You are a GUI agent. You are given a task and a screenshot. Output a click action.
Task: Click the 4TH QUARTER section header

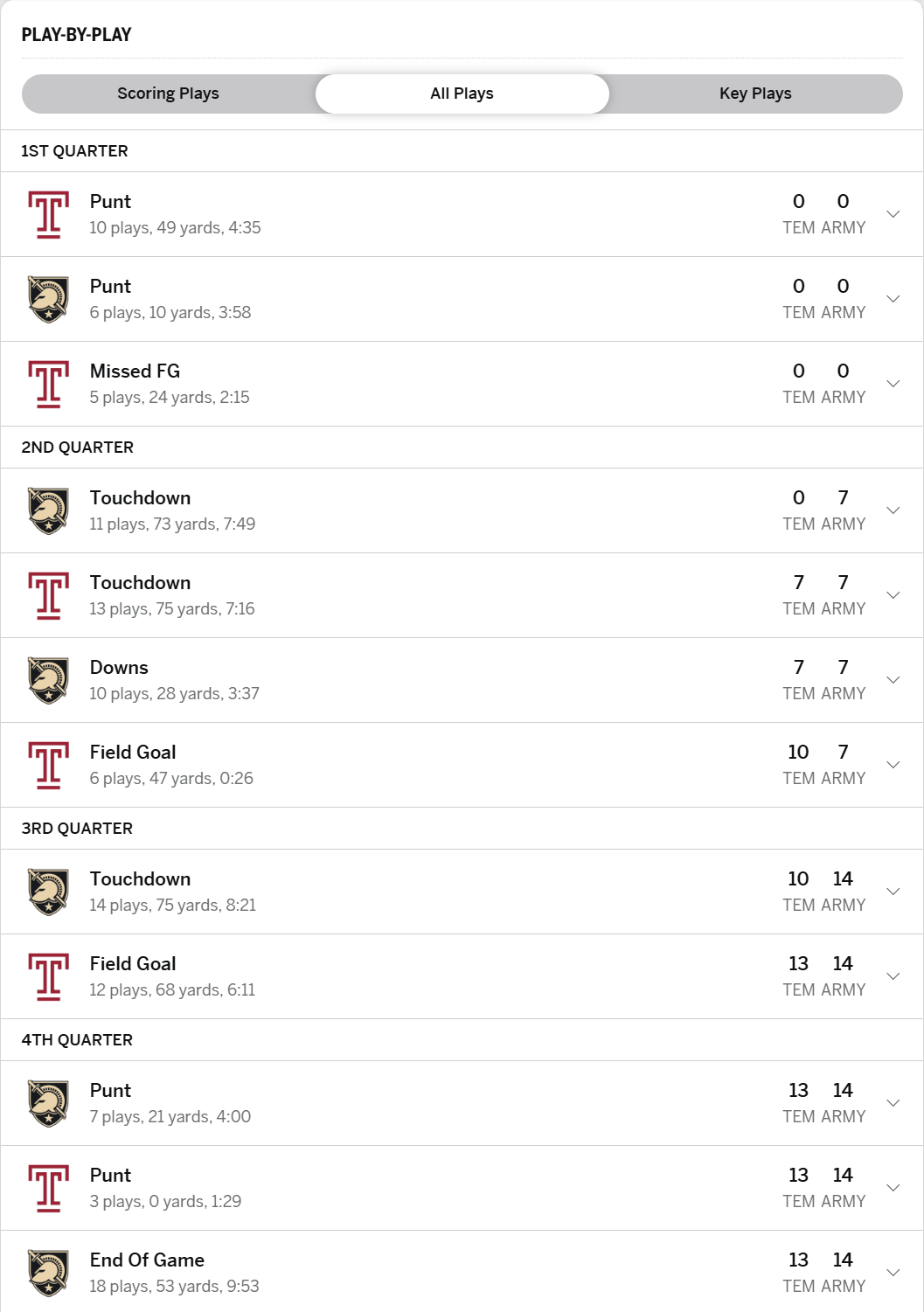tap(77, 1040)
